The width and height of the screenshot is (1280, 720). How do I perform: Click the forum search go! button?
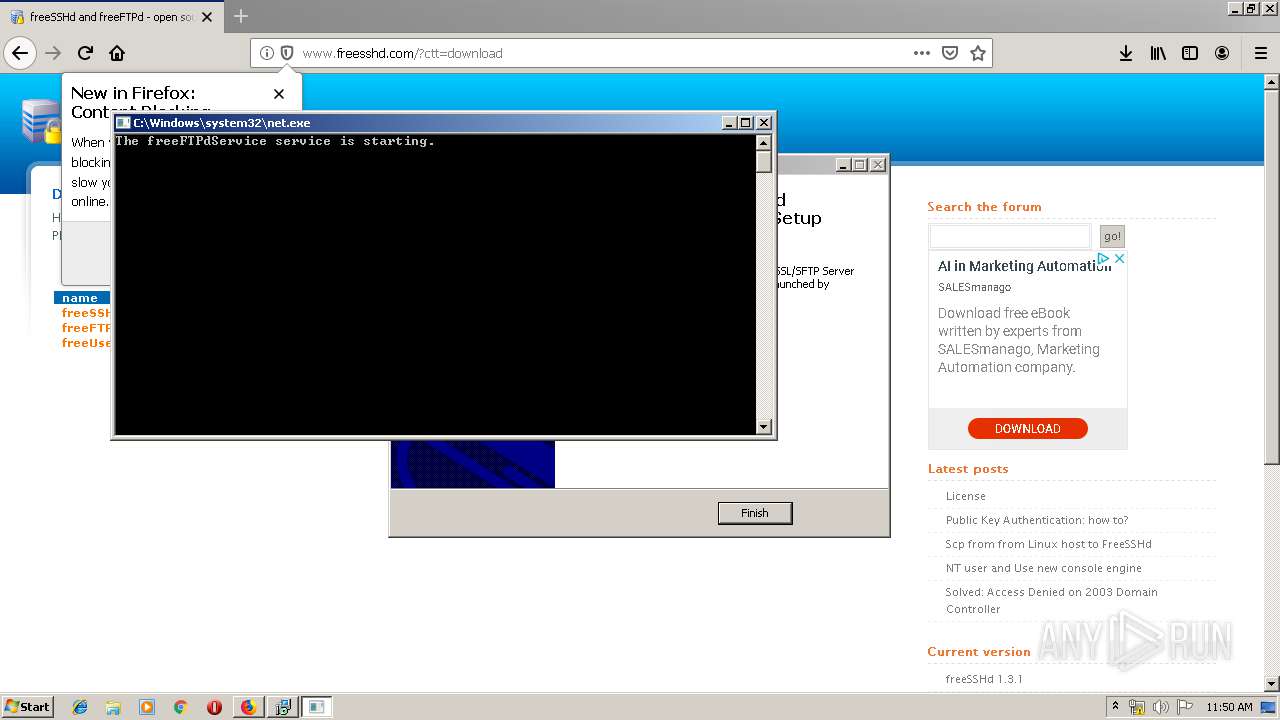[x=1112, y=236]
